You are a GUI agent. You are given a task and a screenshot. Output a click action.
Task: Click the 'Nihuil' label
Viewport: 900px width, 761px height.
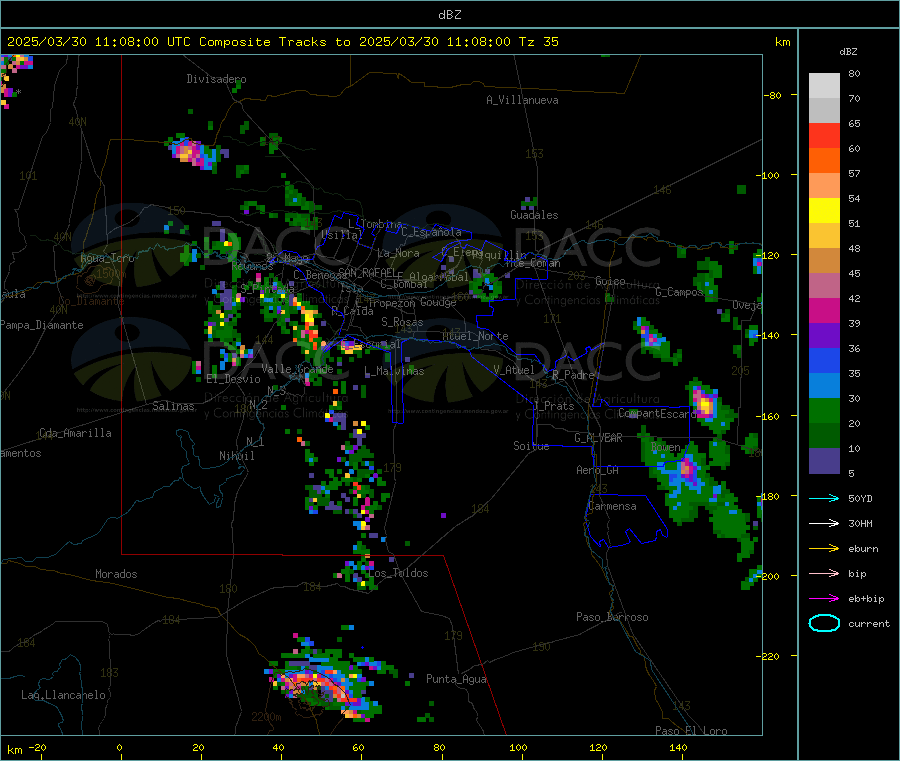pyautogui.click(x=236, y=456)
